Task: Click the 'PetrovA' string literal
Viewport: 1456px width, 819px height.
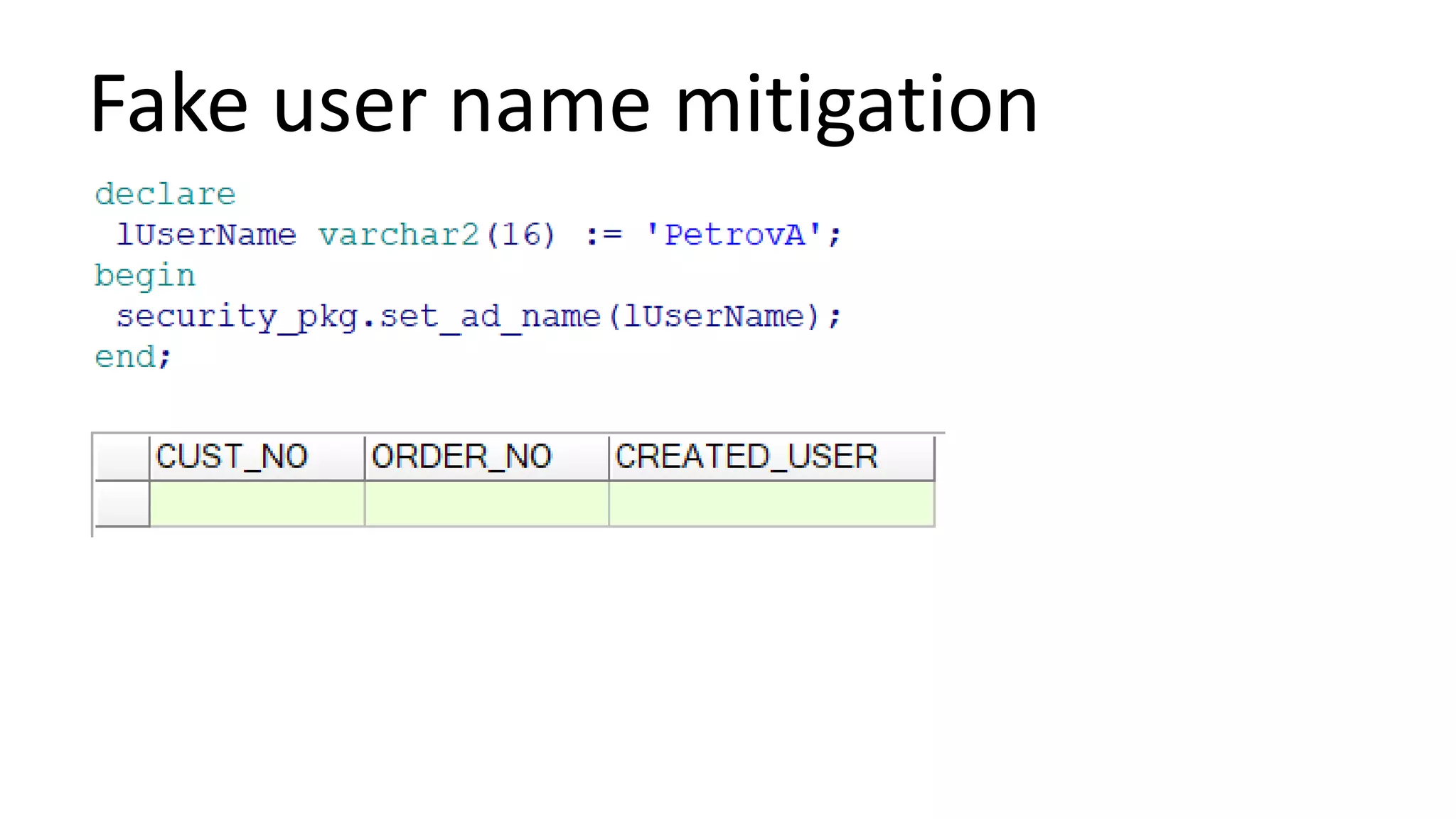Action: pyautogui.click(x=734, y=235)
